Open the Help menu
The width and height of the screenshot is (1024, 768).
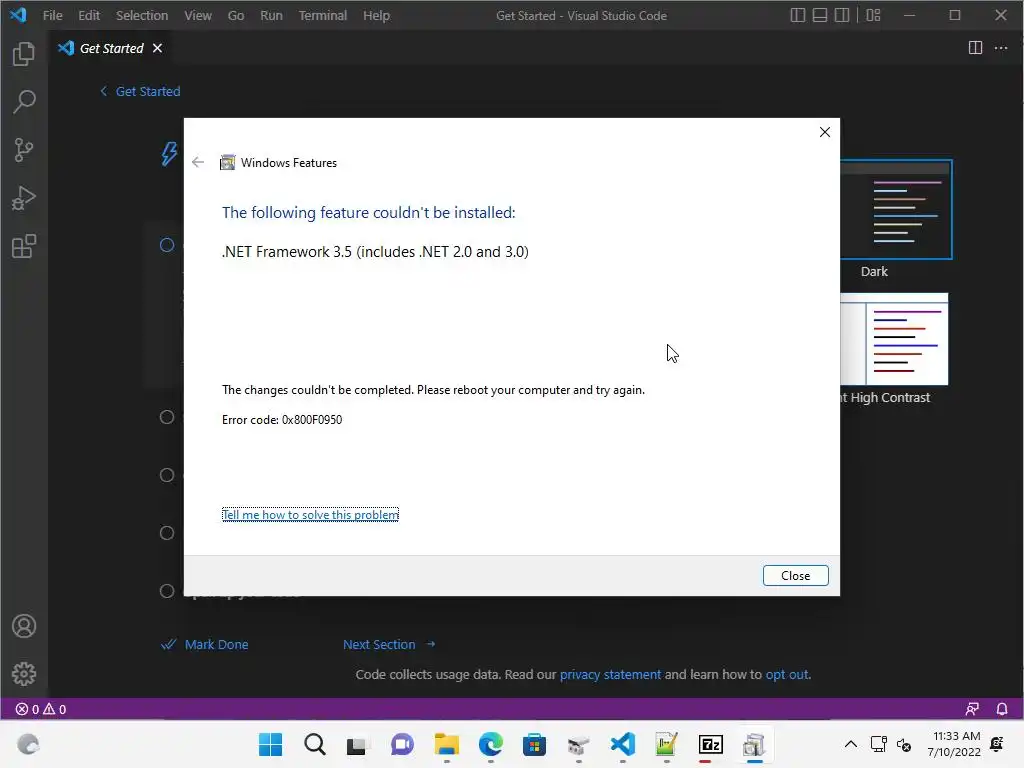pyautogui.click(x=376, y=15)
